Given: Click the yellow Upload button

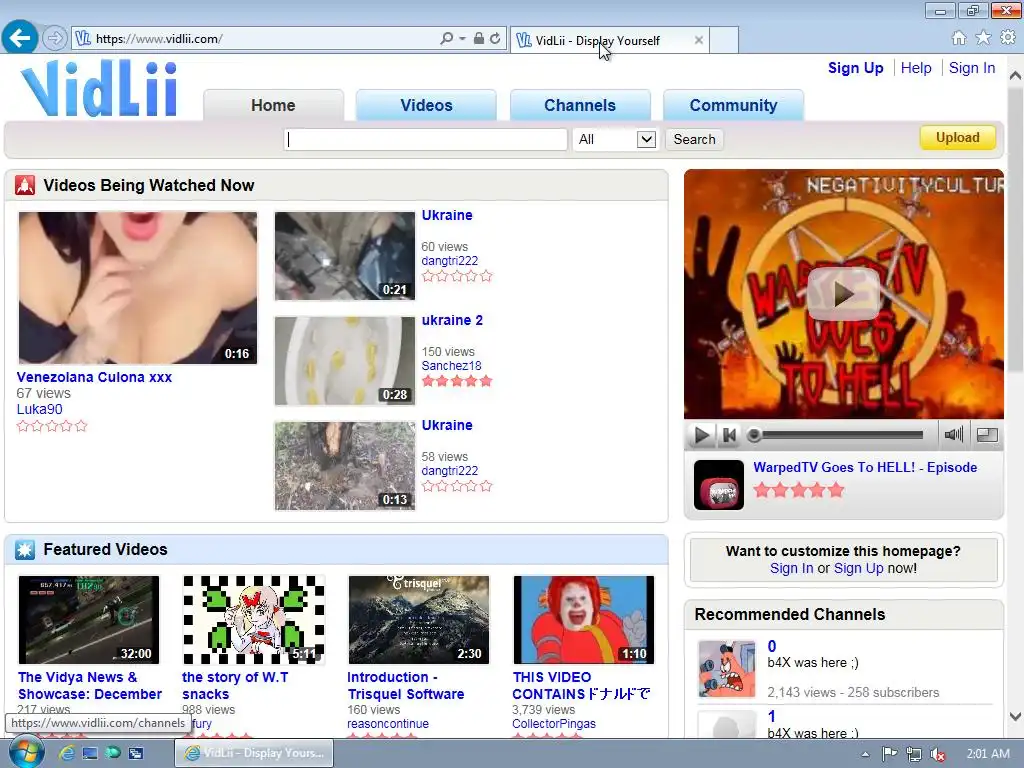Looking at the screenshot, I should (x=957, y=138).
